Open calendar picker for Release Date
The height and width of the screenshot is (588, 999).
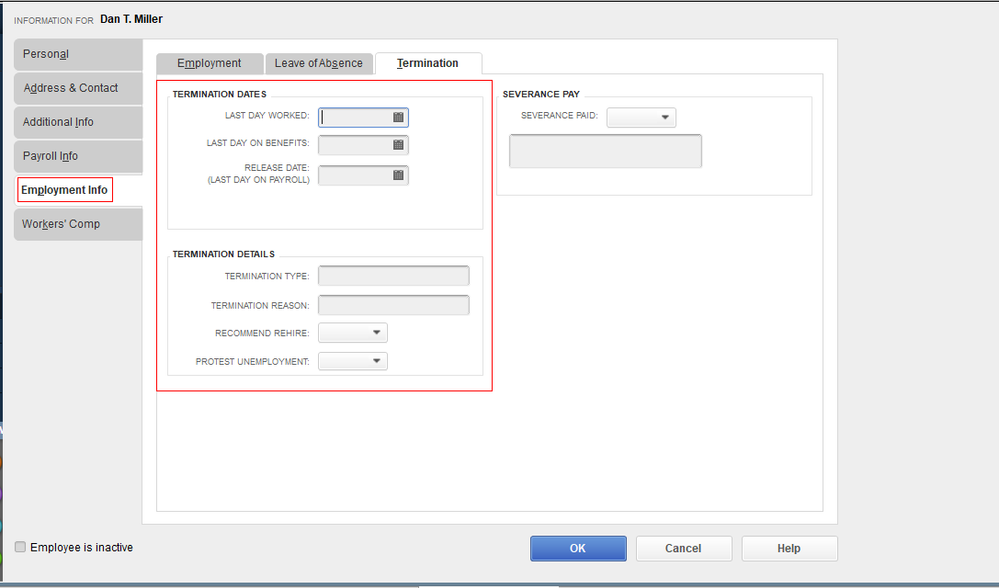[398, 175]
